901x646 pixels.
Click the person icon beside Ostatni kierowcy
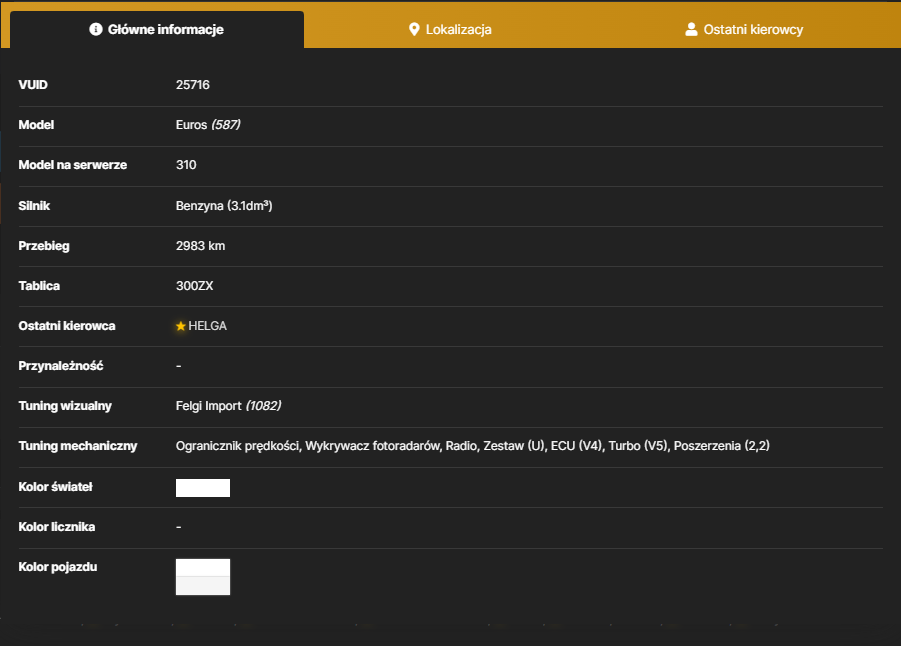[691, 29]
